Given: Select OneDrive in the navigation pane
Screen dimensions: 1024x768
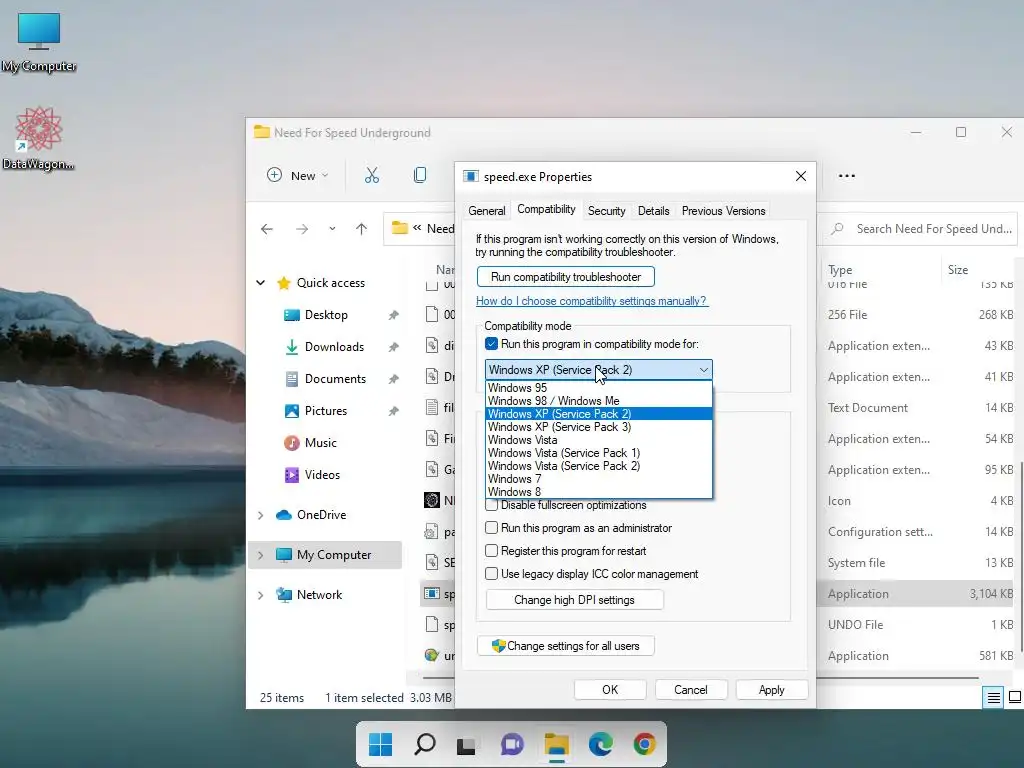Looking at the screenshot, I should [320, 515].
